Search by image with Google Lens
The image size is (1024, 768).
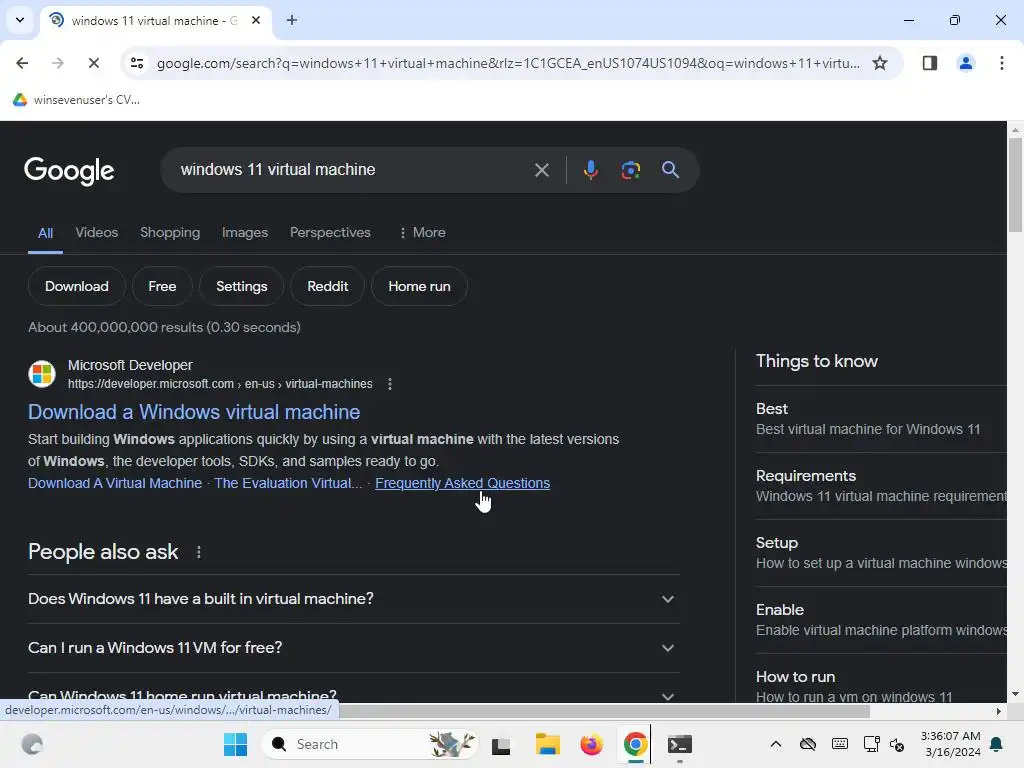pyautogui.click(x=630, y=170)
